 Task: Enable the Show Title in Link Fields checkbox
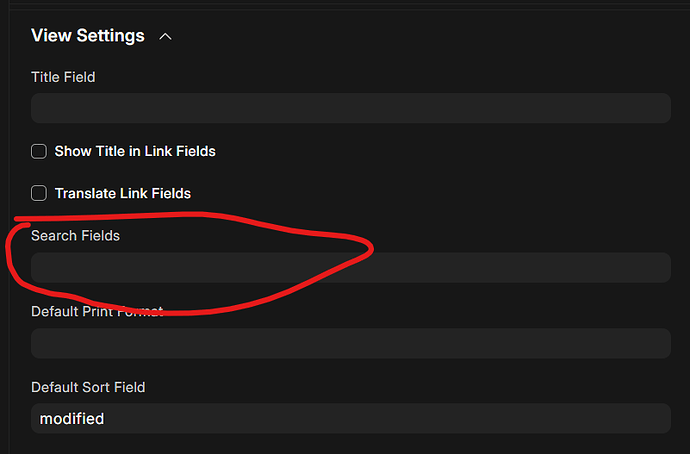click(39, 151)
